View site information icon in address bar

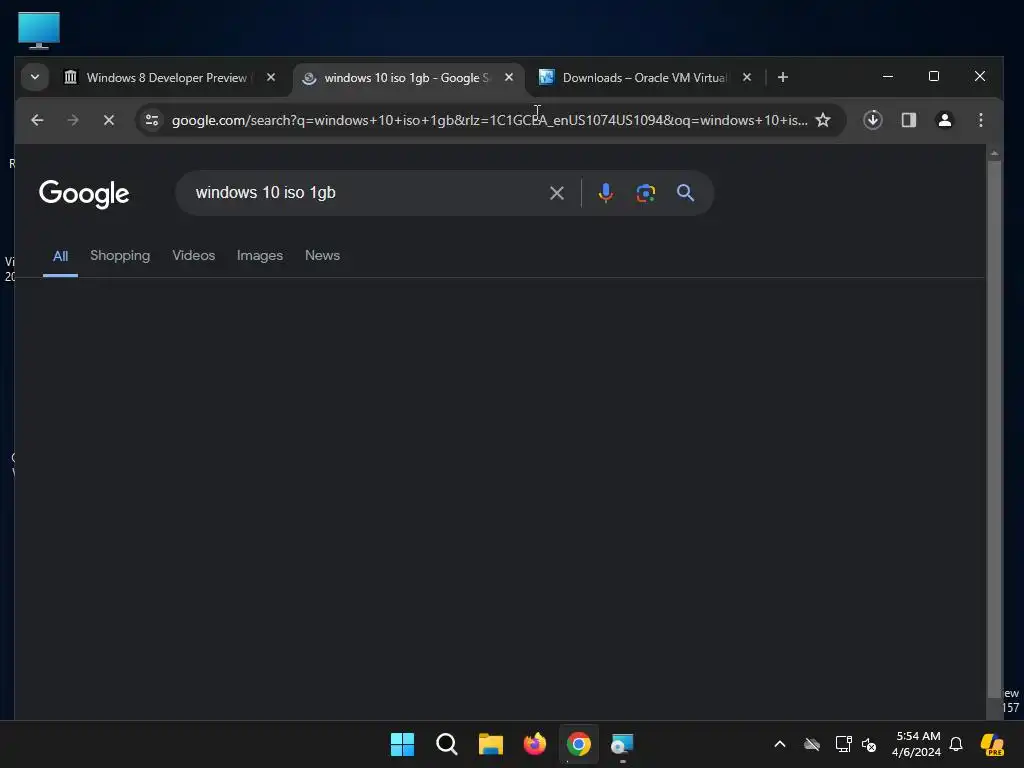pos(152,120)
